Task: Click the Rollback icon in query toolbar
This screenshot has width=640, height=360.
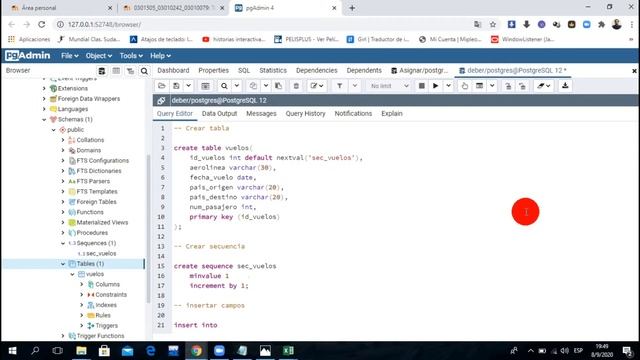Action: (522, 86)
